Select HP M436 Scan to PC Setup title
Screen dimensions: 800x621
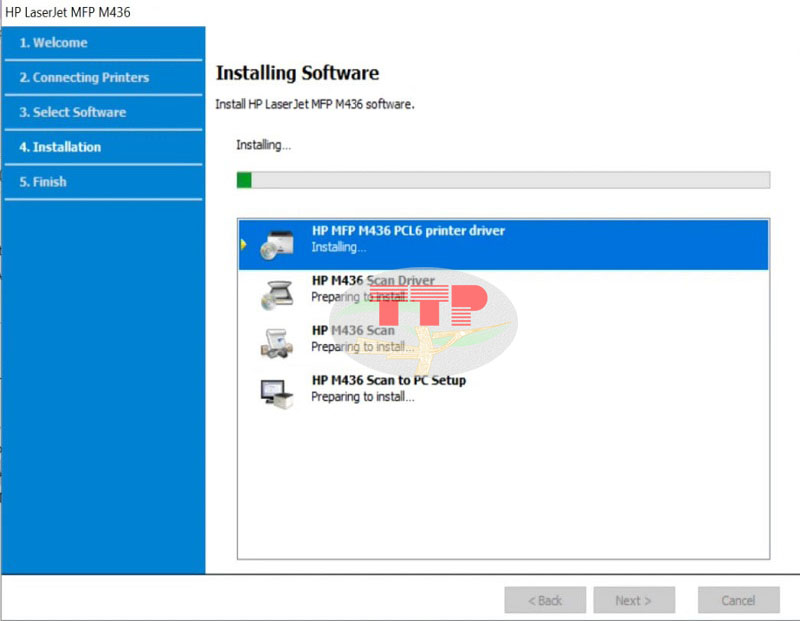tap(389, 380)
